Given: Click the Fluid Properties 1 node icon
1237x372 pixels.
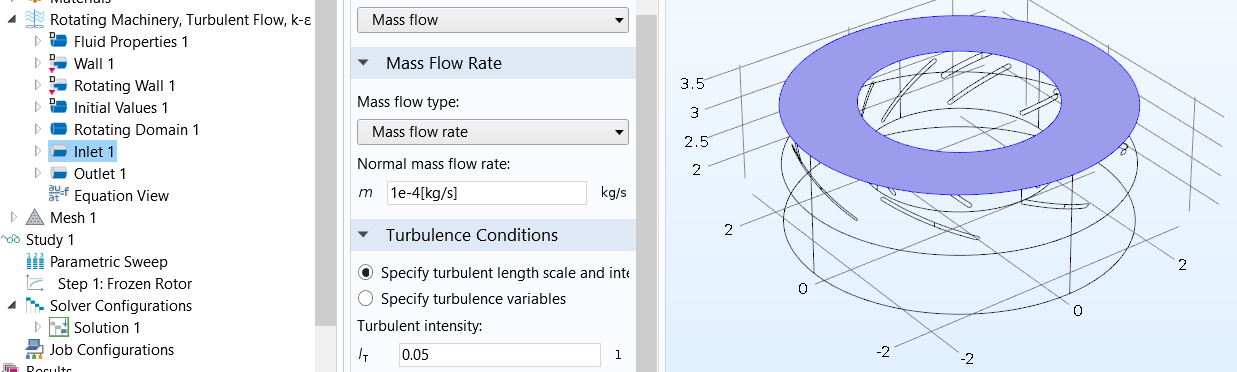Looking at the screenshot, I should [58, 42].
